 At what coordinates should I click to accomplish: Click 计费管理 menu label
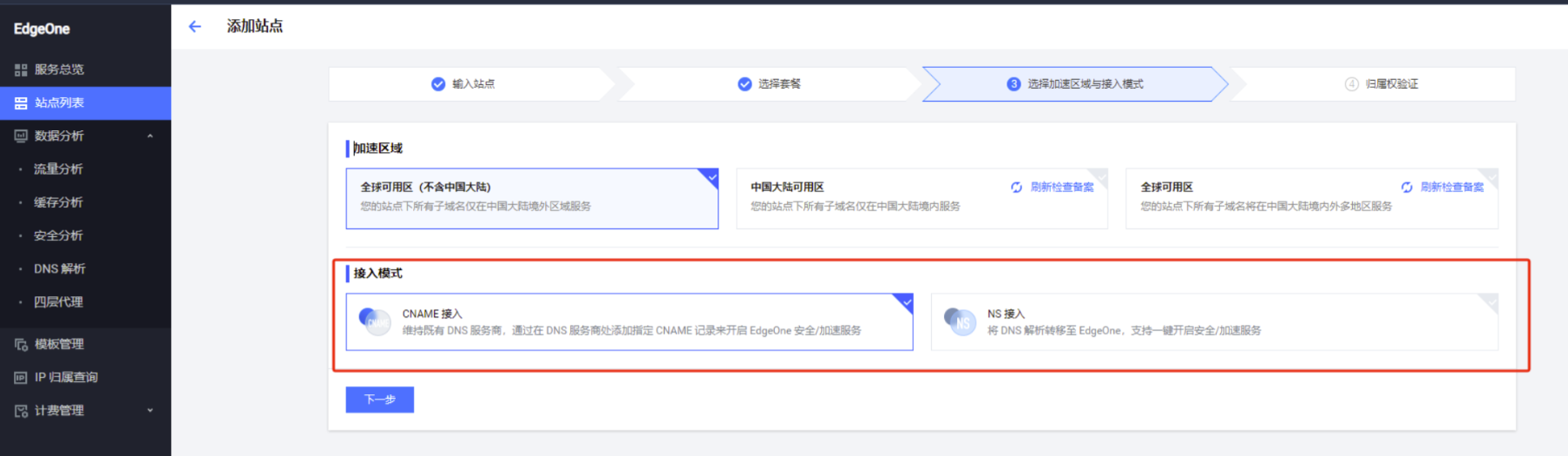59,410
